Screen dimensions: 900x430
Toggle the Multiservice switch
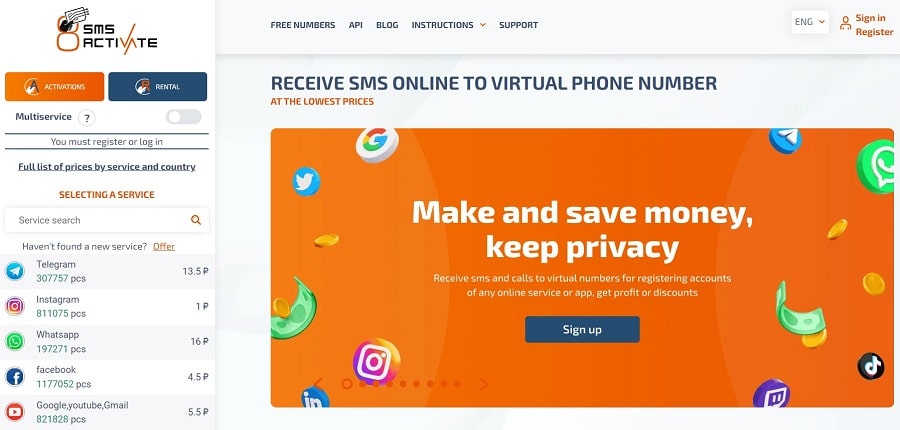tap(184, 117)
